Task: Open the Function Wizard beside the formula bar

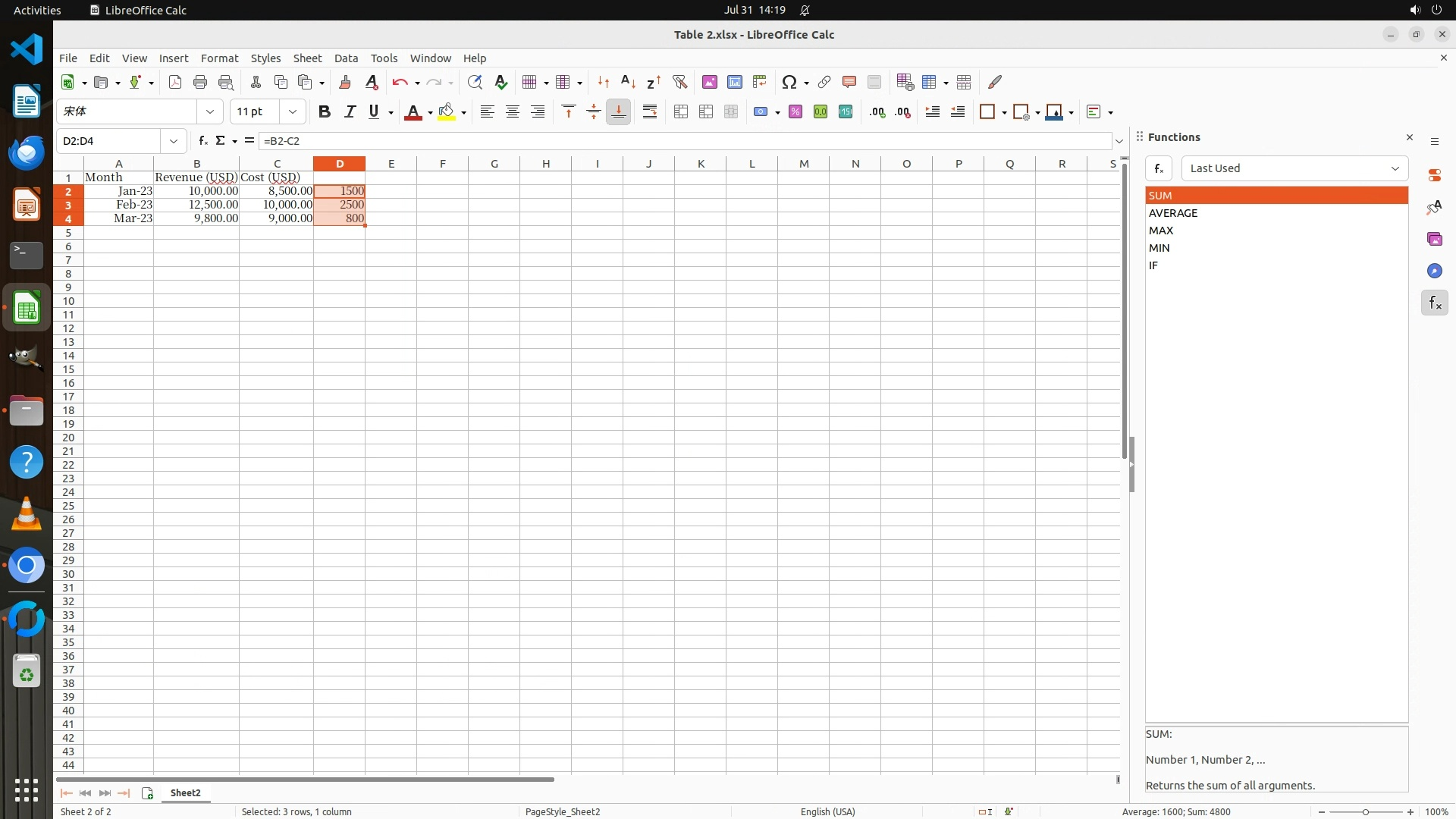Action: pos(202,141)
